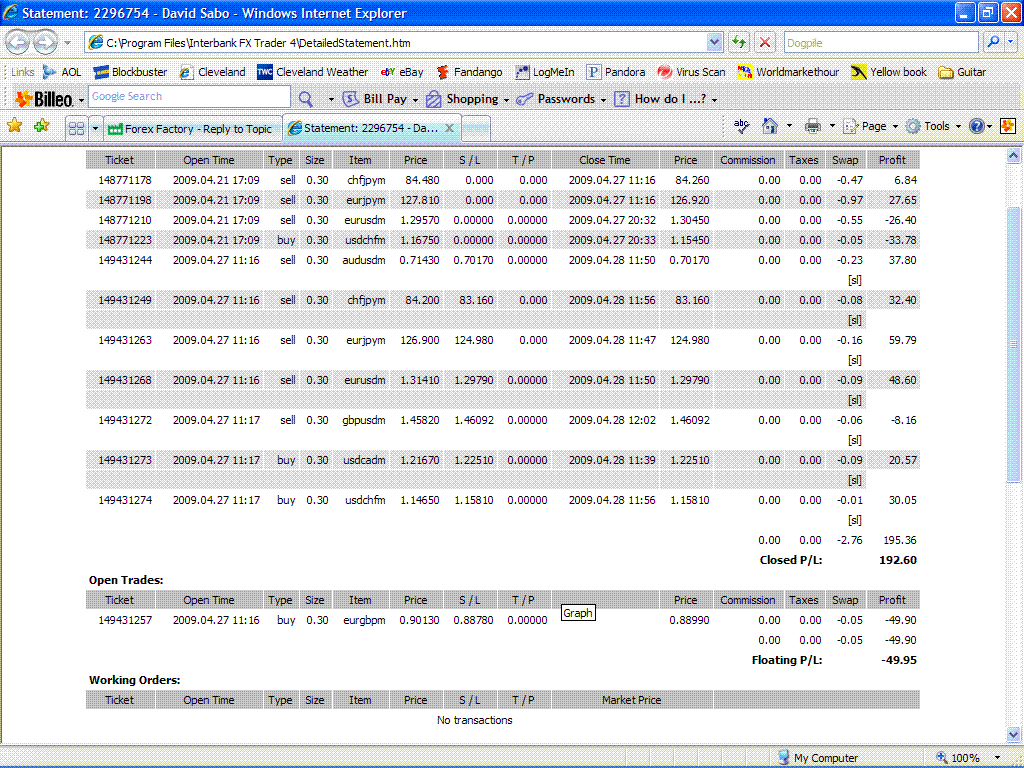Click the Billeo toolbar logo
The image size is (1024, 768).
click(x=44, y=99)
